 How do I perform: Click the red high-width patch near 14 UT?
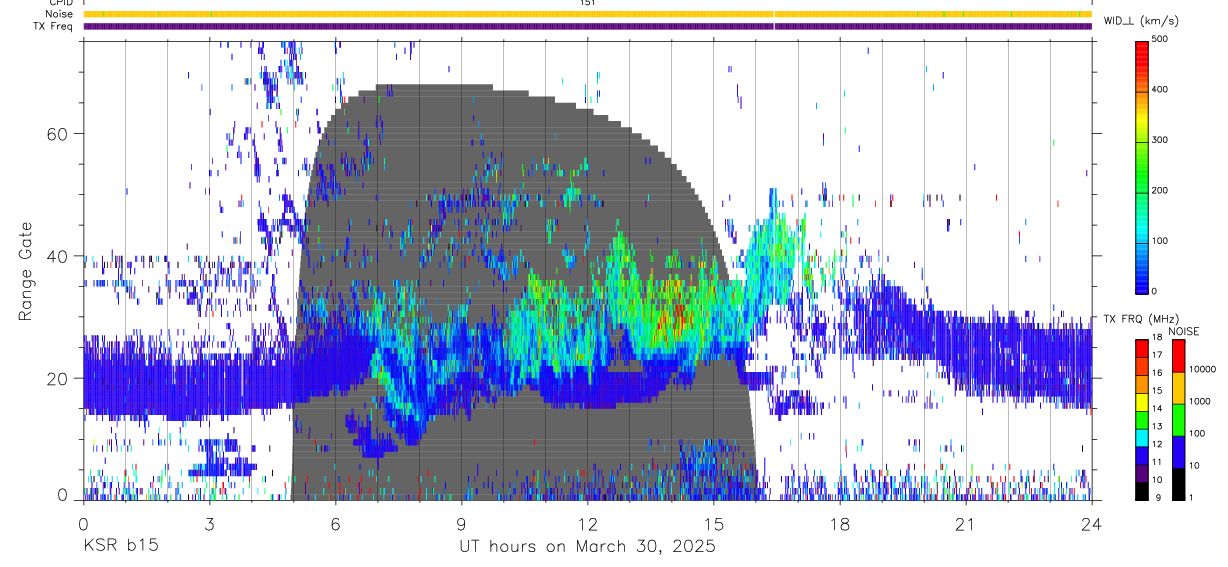point(679,318)
